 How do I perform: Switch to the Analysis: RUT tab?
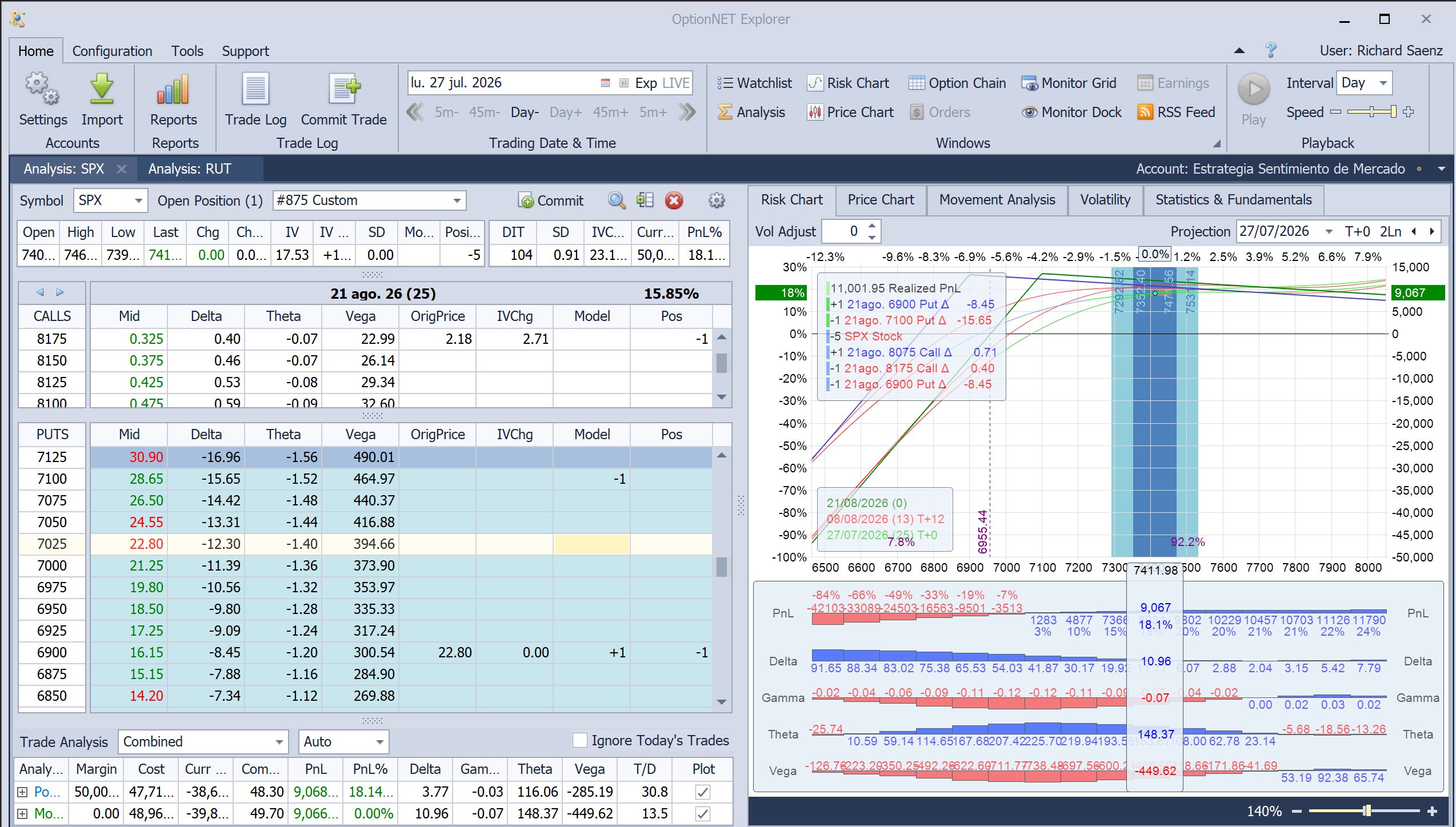click(190, 169)
